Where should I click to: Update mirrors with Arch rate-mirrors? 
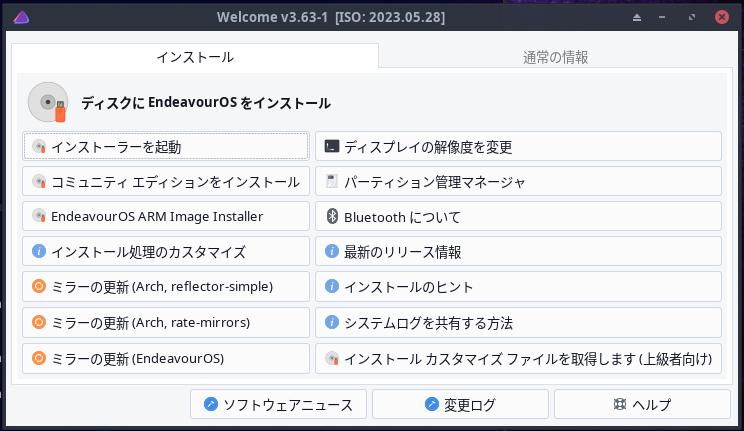tap(166, 322)
